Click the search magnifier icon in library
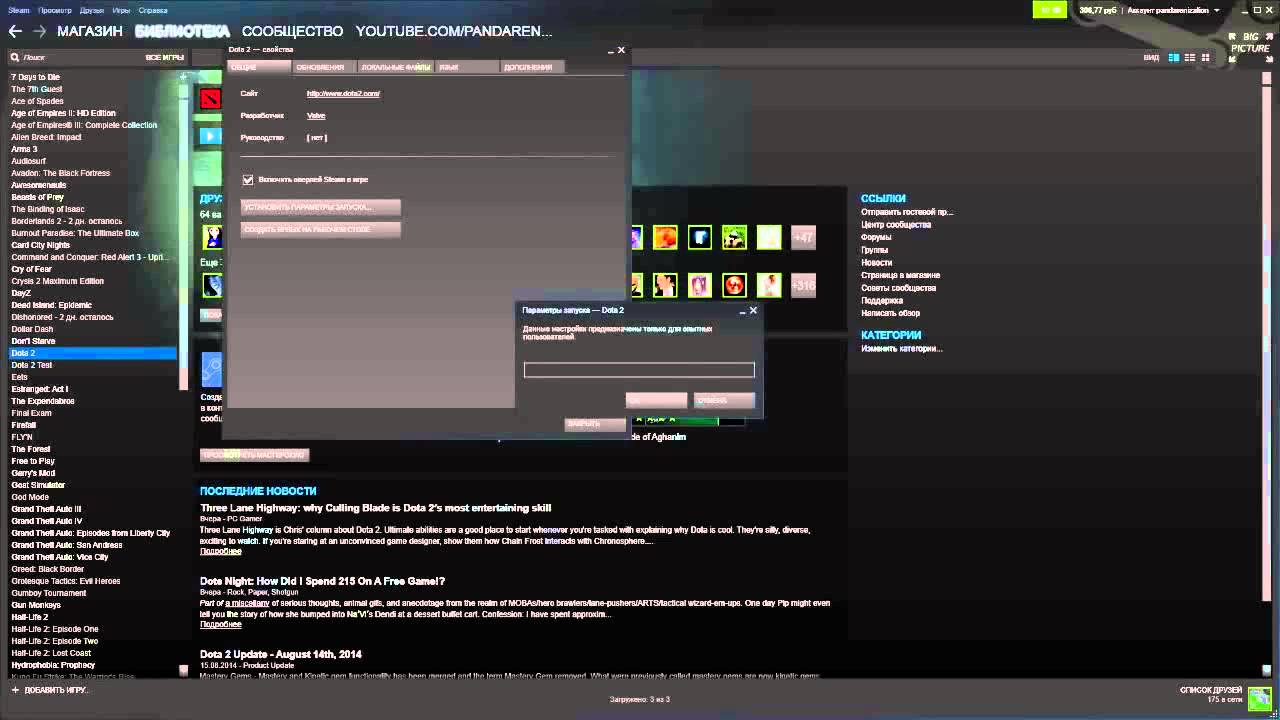This screenshot has height=720, width=1280. [x=15, y=58]
